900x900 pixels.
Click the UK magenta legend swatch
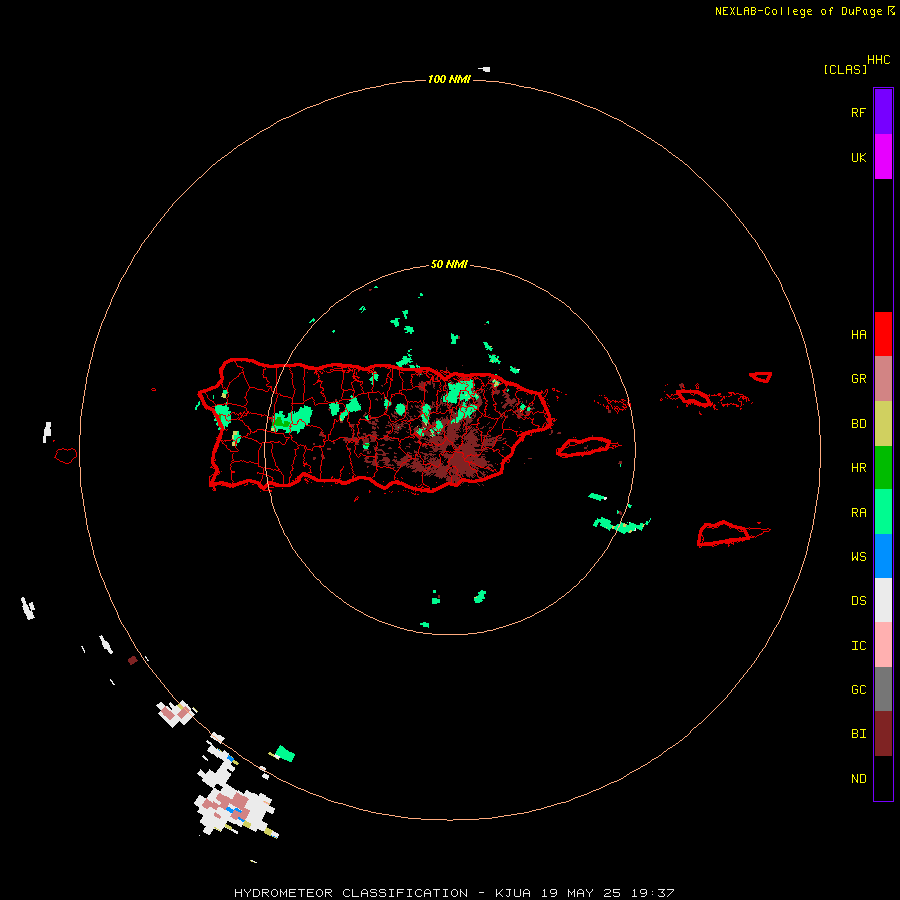coord(883,157)
